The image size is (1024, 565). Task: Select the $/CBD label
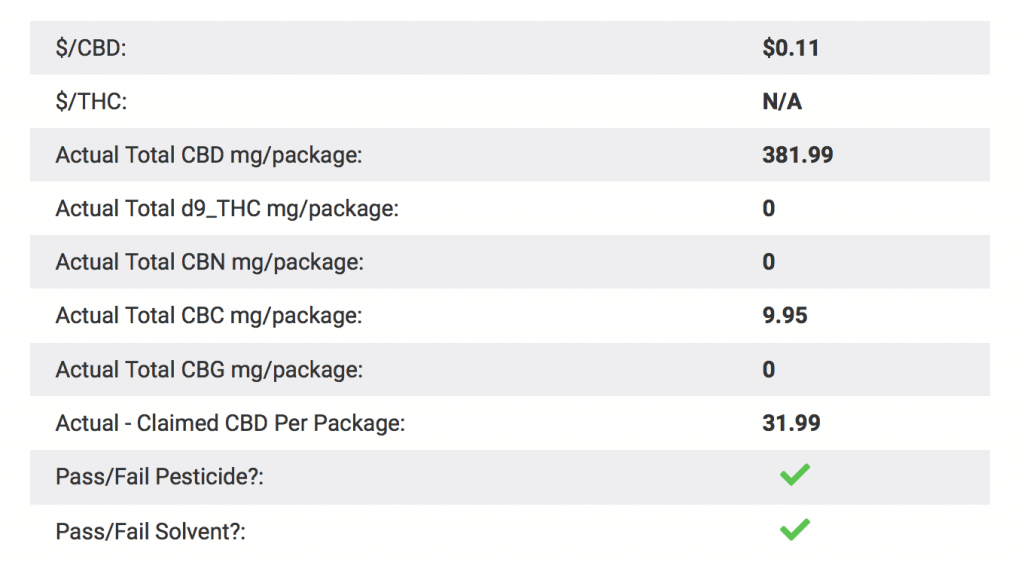[91, 48]
